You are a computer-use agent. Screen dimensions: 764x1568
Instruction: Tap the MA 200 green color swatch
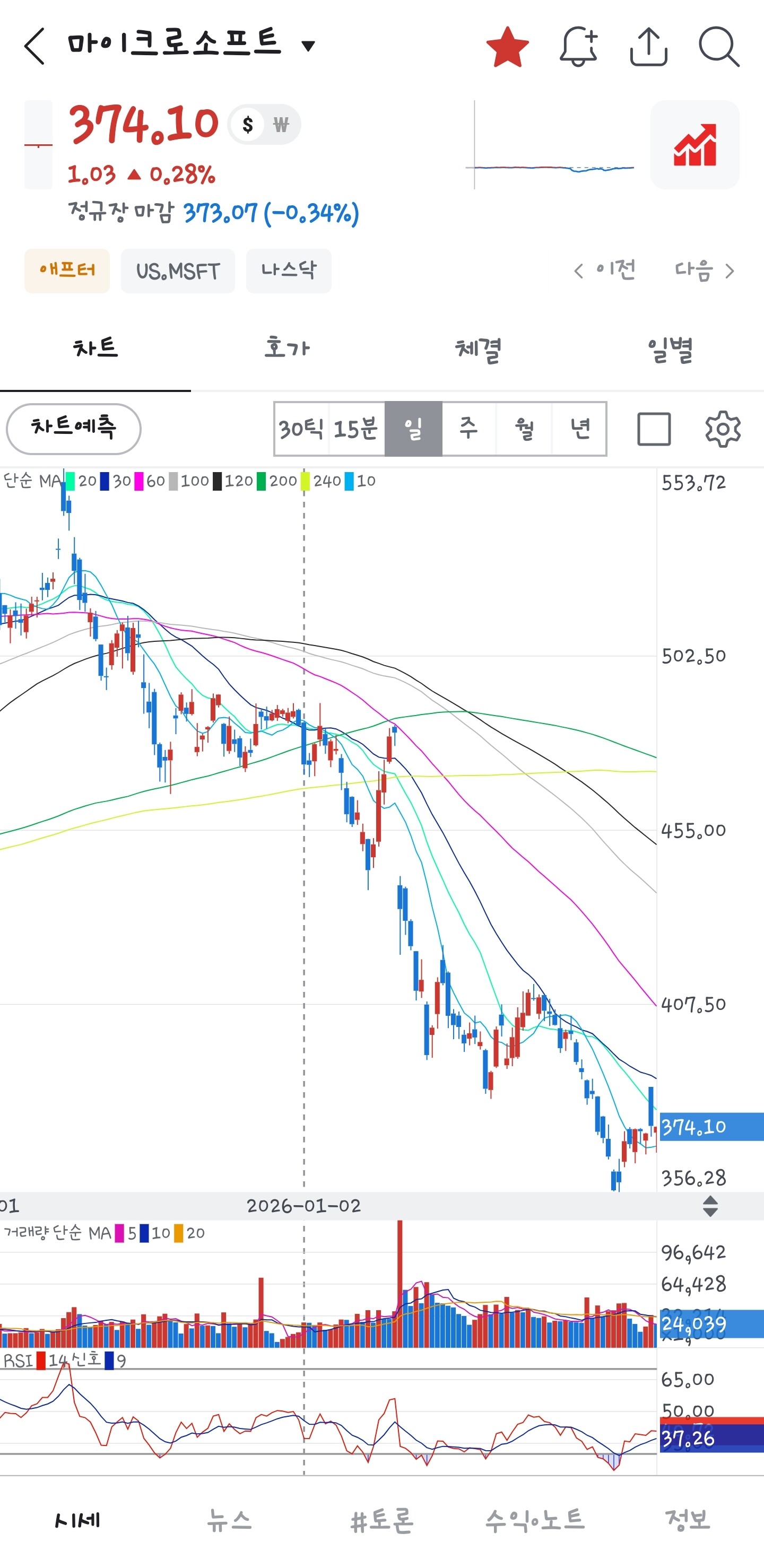[x=261, y=481]
